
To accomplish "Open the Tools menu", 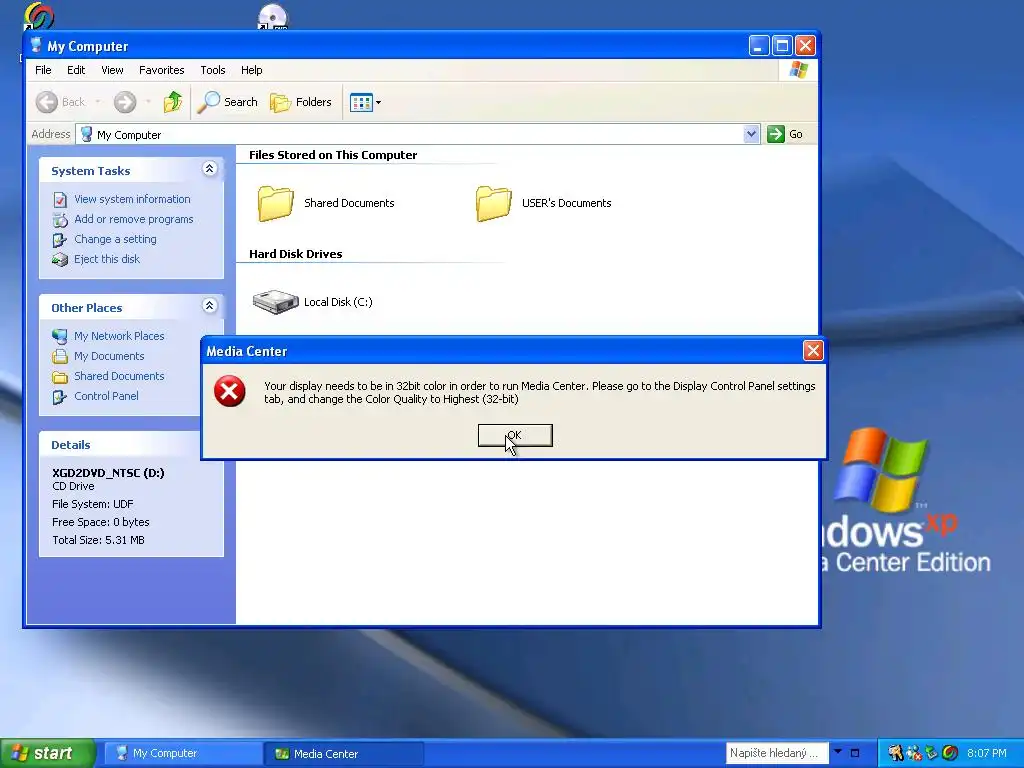I will coord(213,70).
